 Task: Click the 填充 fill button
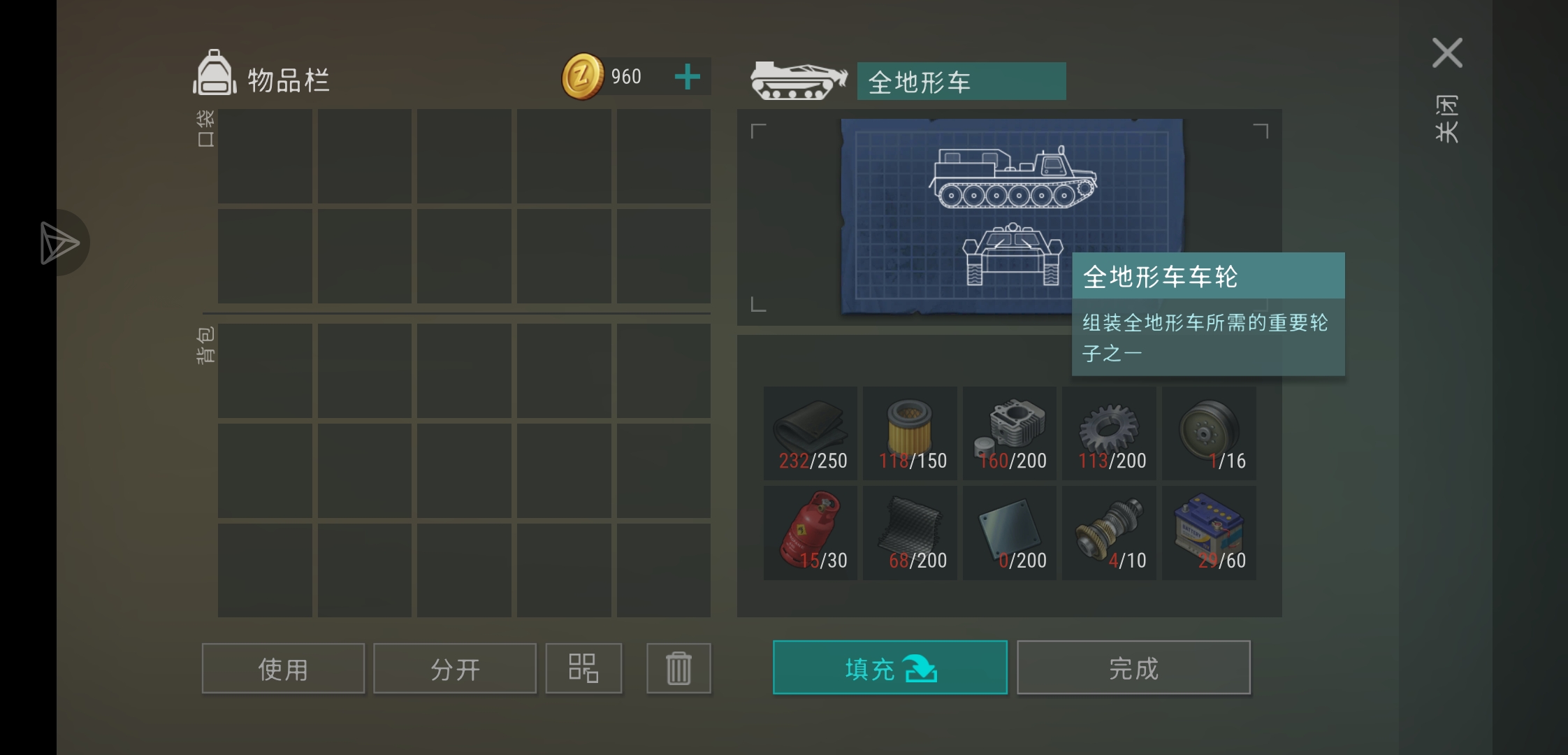pos(890,668)
